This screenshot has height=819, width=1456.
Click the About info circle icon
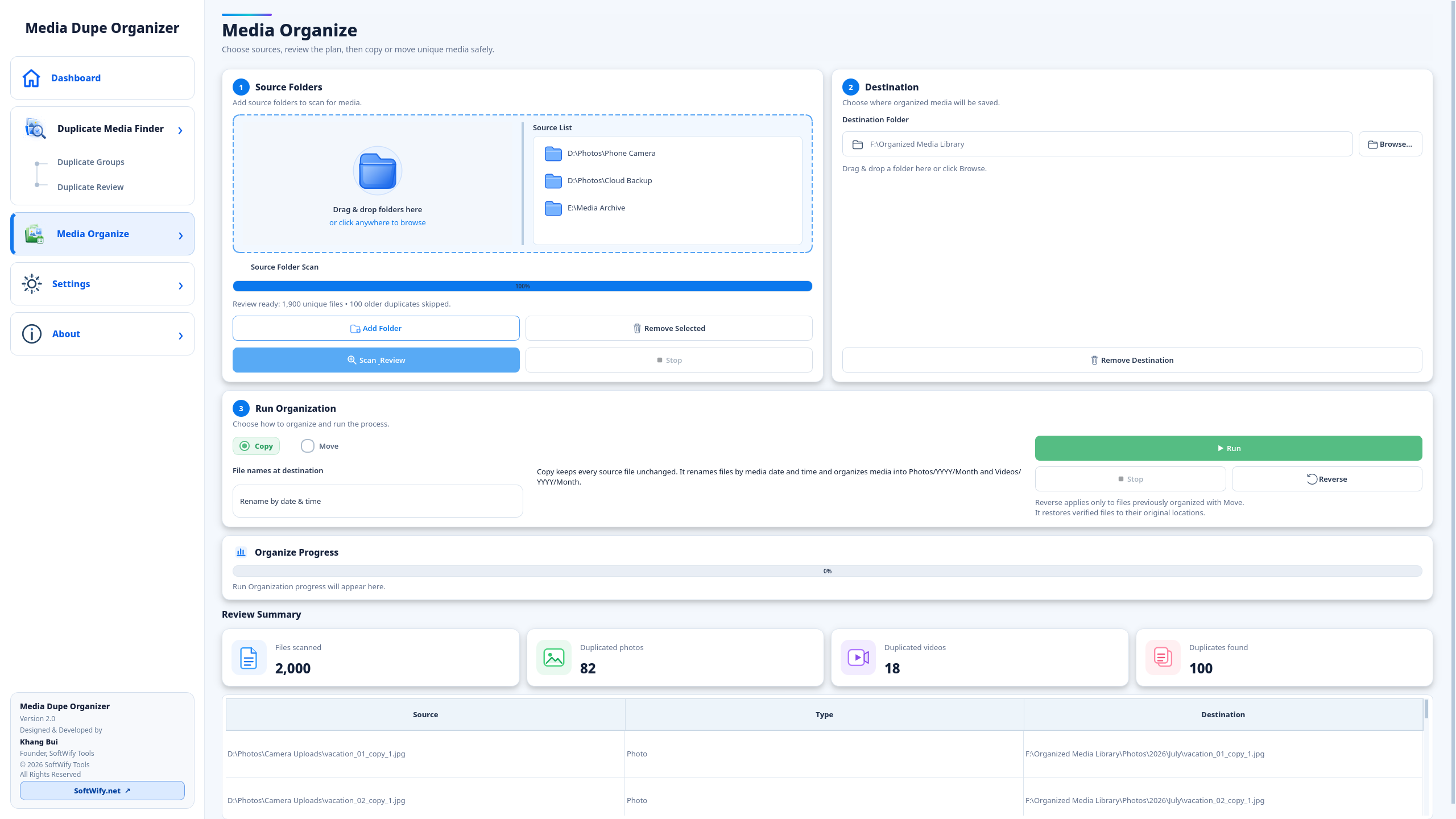click(x=32, y=334)
